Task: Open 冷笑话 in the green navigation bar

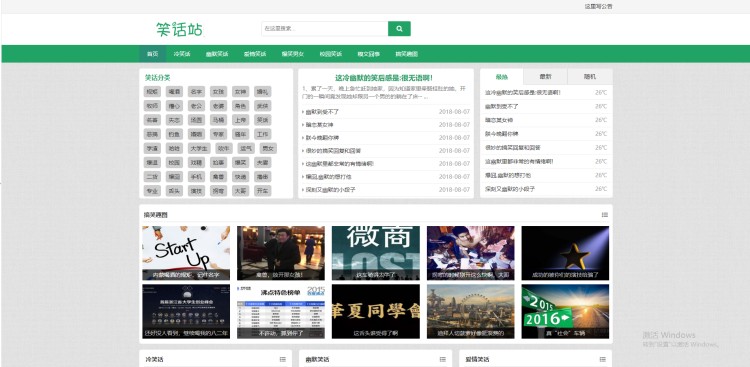Action: pos(182,54)
